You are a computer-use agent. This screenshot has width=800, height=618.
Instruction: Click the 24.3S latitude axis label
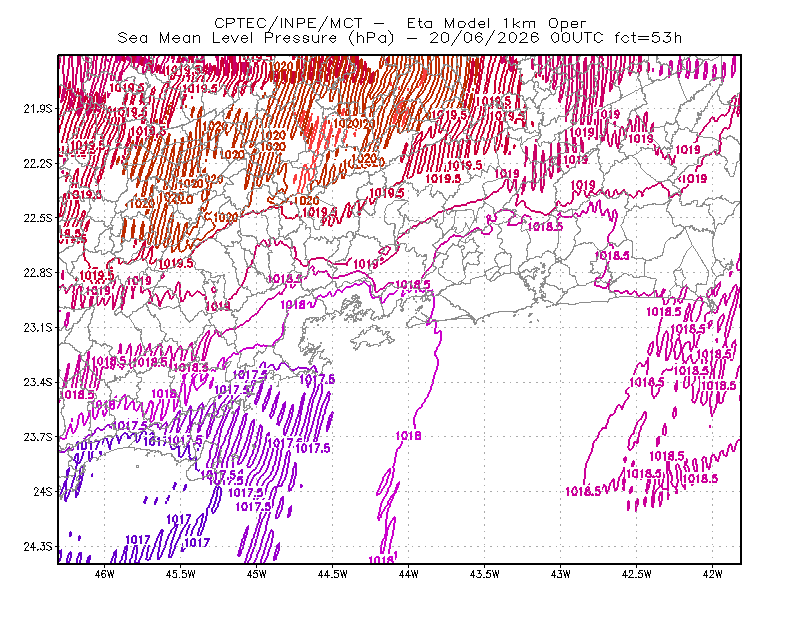38,547
